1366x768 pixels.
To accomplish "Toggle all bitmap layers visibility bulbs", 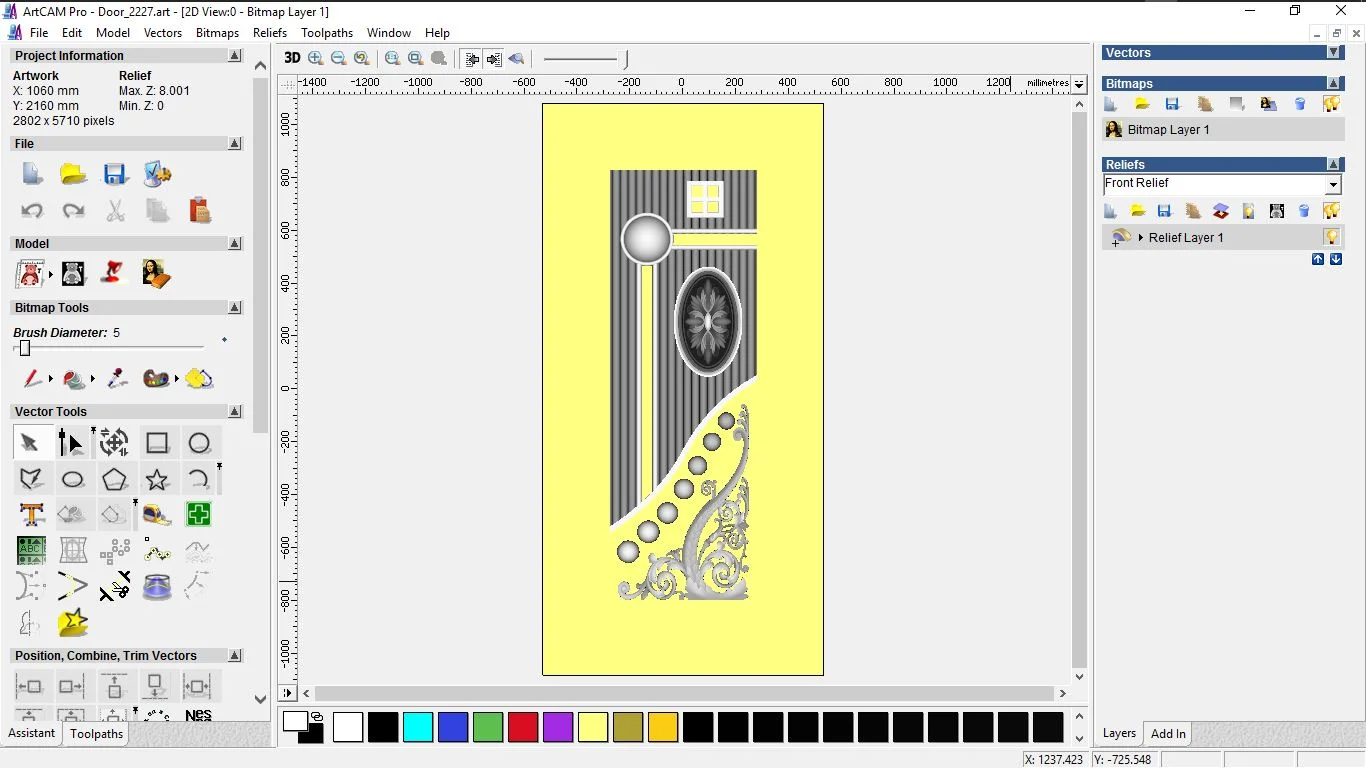I will point(1331,104).
